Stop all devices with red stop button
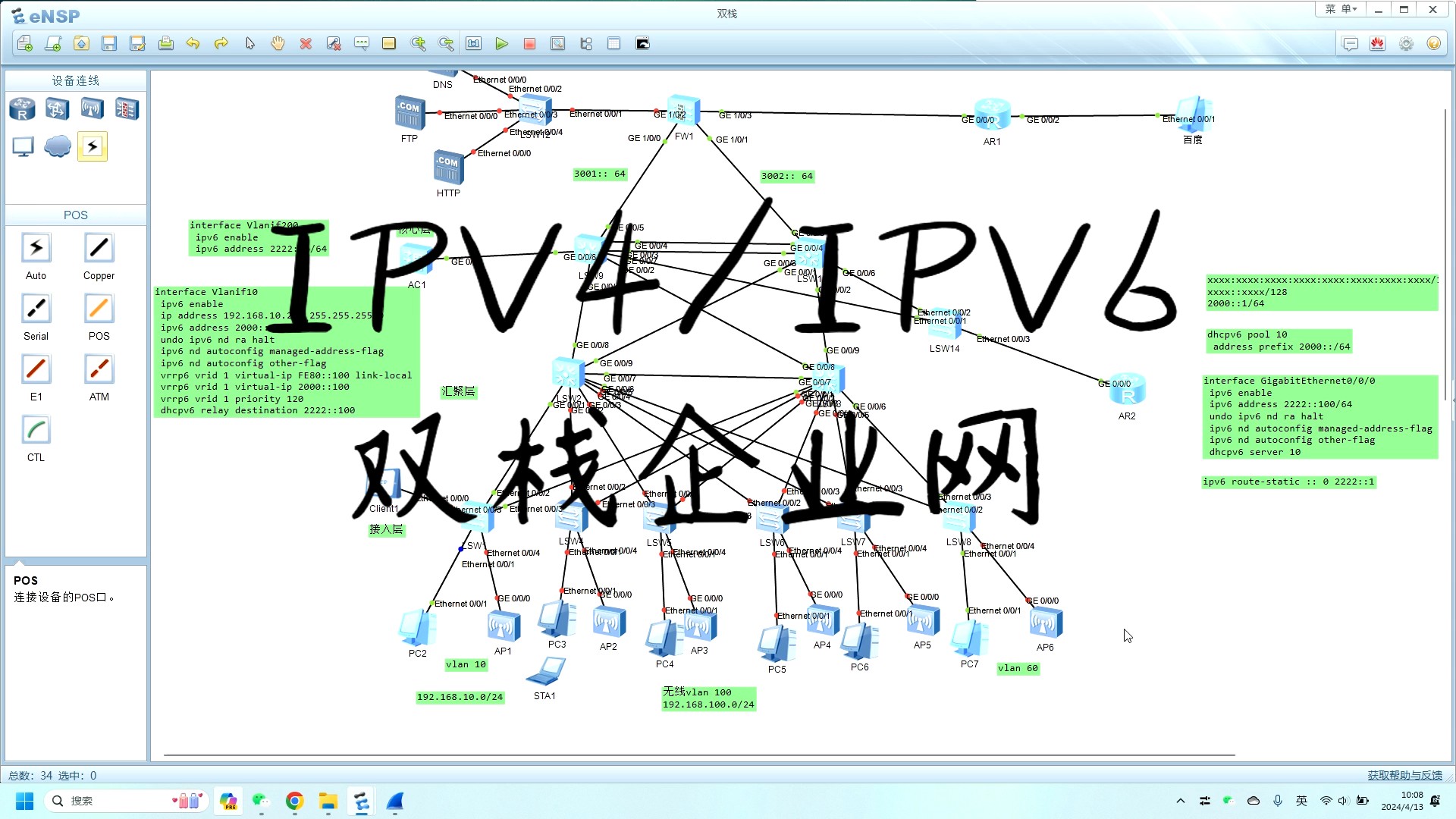The width and height of the screenshot is (1456, 819). tap(529, 43)
